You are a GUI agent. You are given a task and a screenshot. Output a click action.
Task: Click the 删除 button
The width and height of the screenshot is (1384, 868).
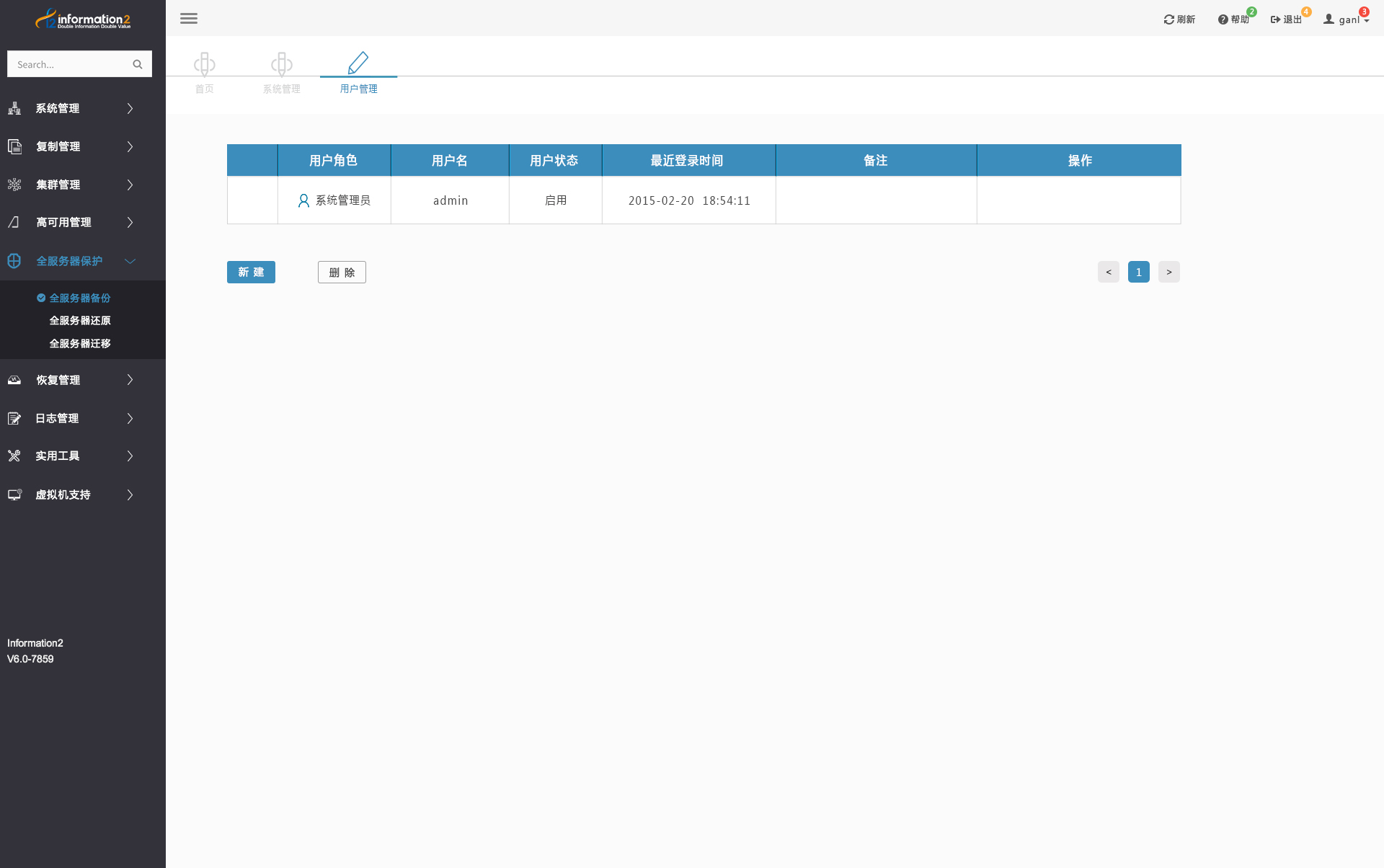pos(342,272)
